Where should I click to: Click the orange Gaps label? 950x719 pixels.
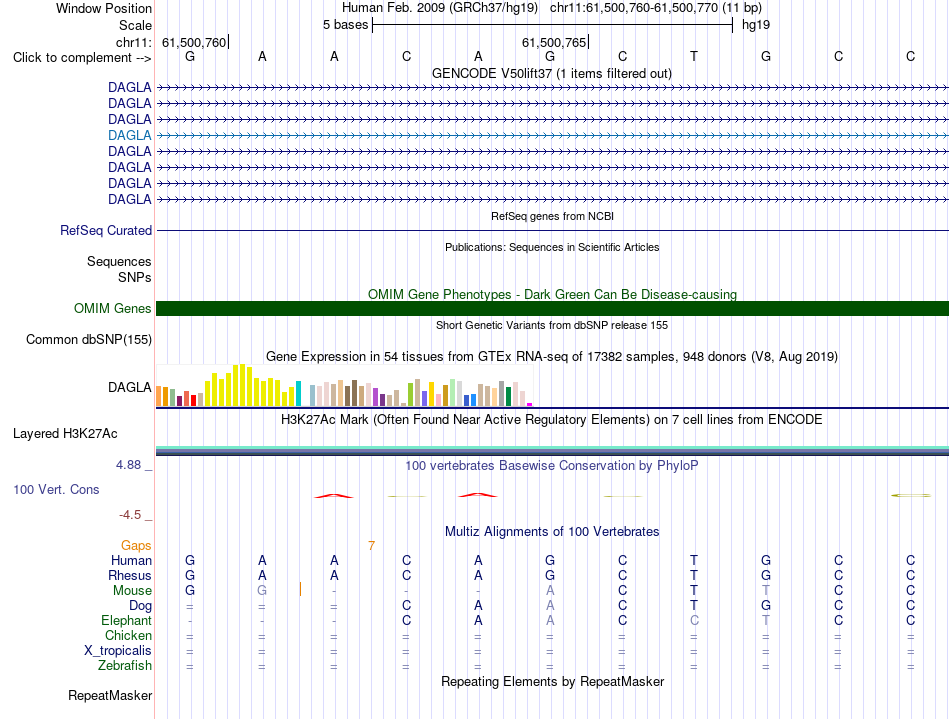(x=136, y=546)
